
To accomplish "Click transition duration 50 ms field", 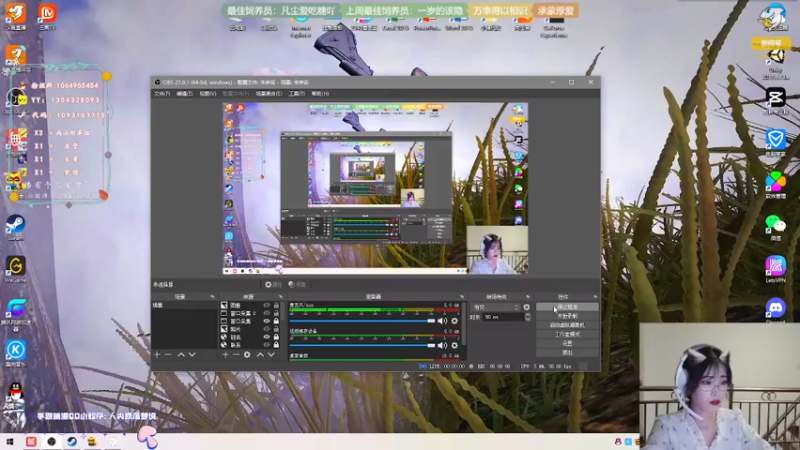I will pyautogui.click(x=503, y=317).
